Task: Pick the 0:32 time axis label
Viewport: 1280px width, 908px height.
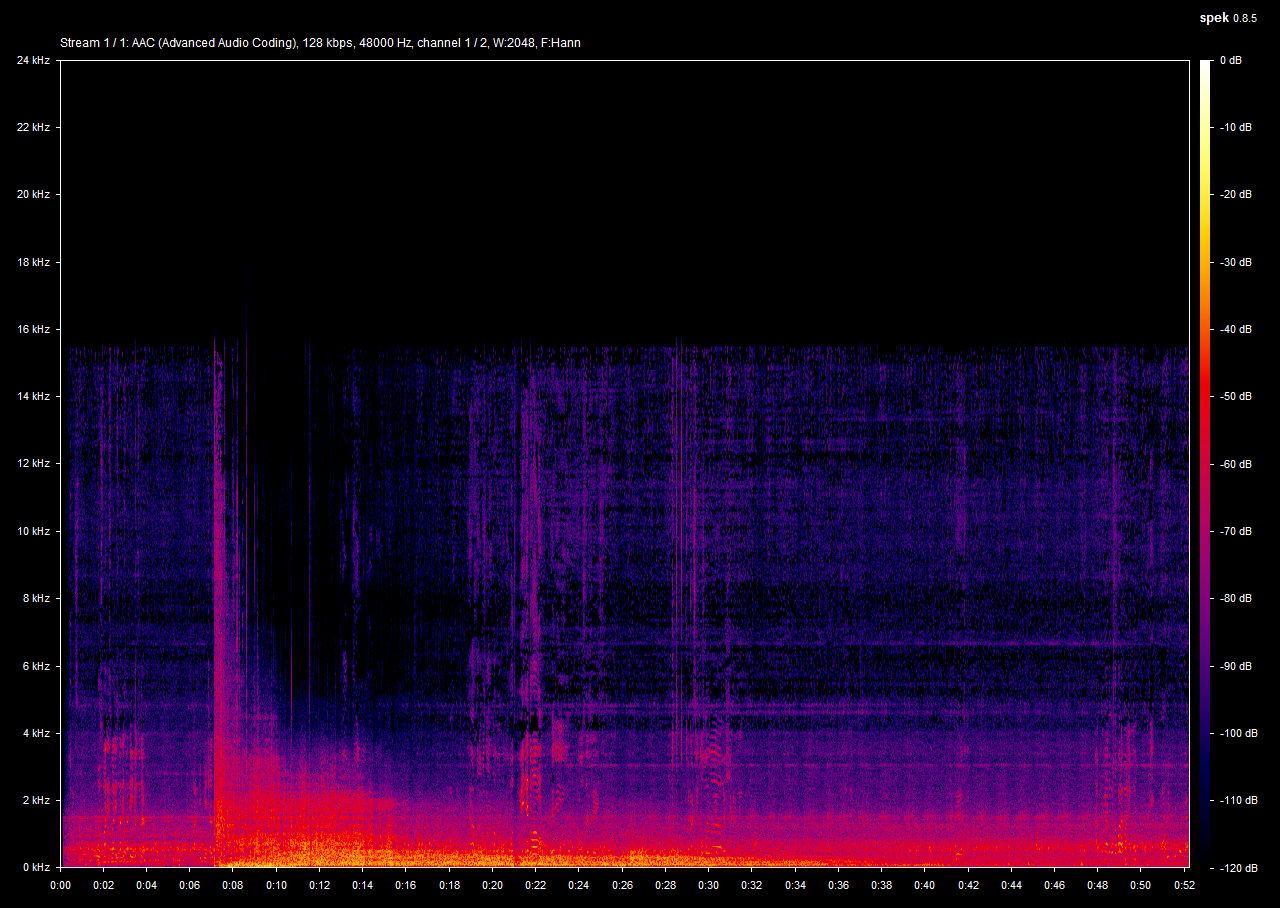Action: tap(752, 885)
